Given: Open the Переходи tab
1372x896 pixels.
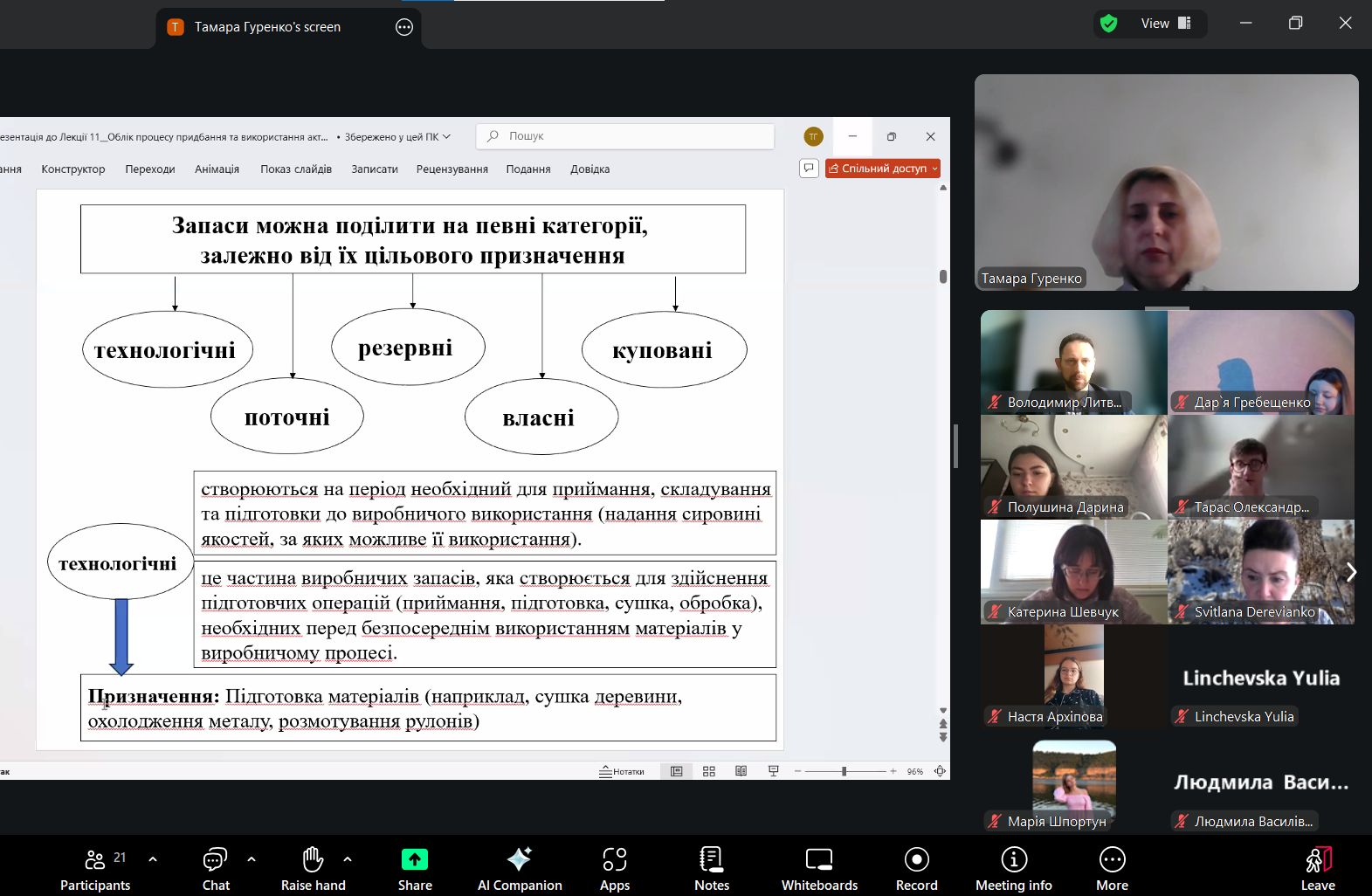Looking at the screenshot, I should (x=150, y=169).
